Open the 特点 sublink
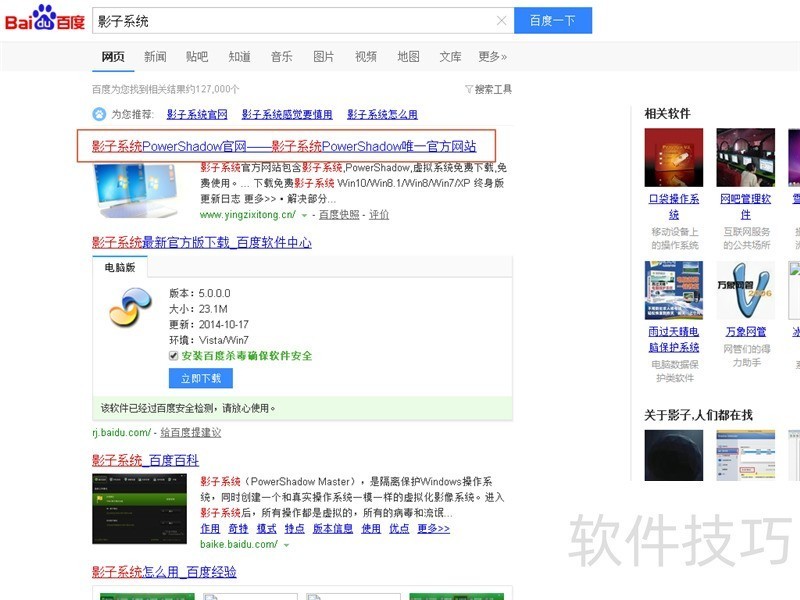 coord(294,529)
